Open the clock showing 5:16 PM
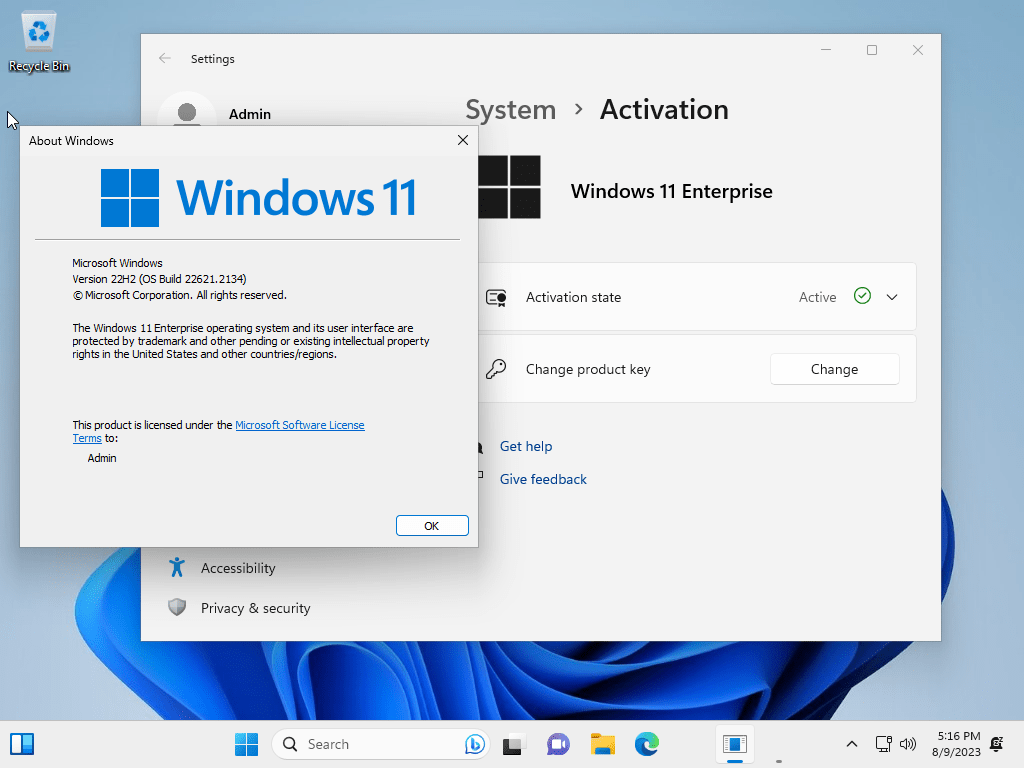 (x=956, y=744)
